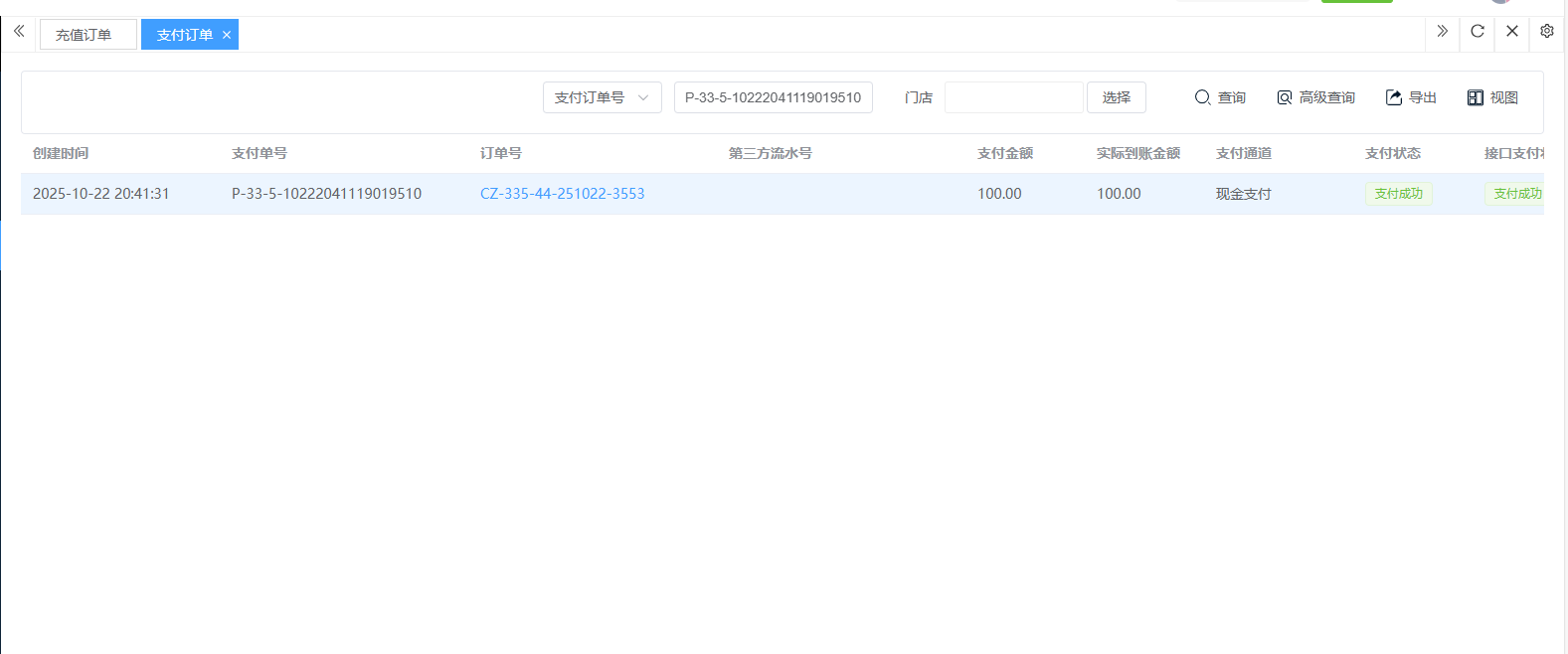This screenshot has height=654, width=1568.
Task: Refresh the page with the reload icon
Action: pos(1478,32)
